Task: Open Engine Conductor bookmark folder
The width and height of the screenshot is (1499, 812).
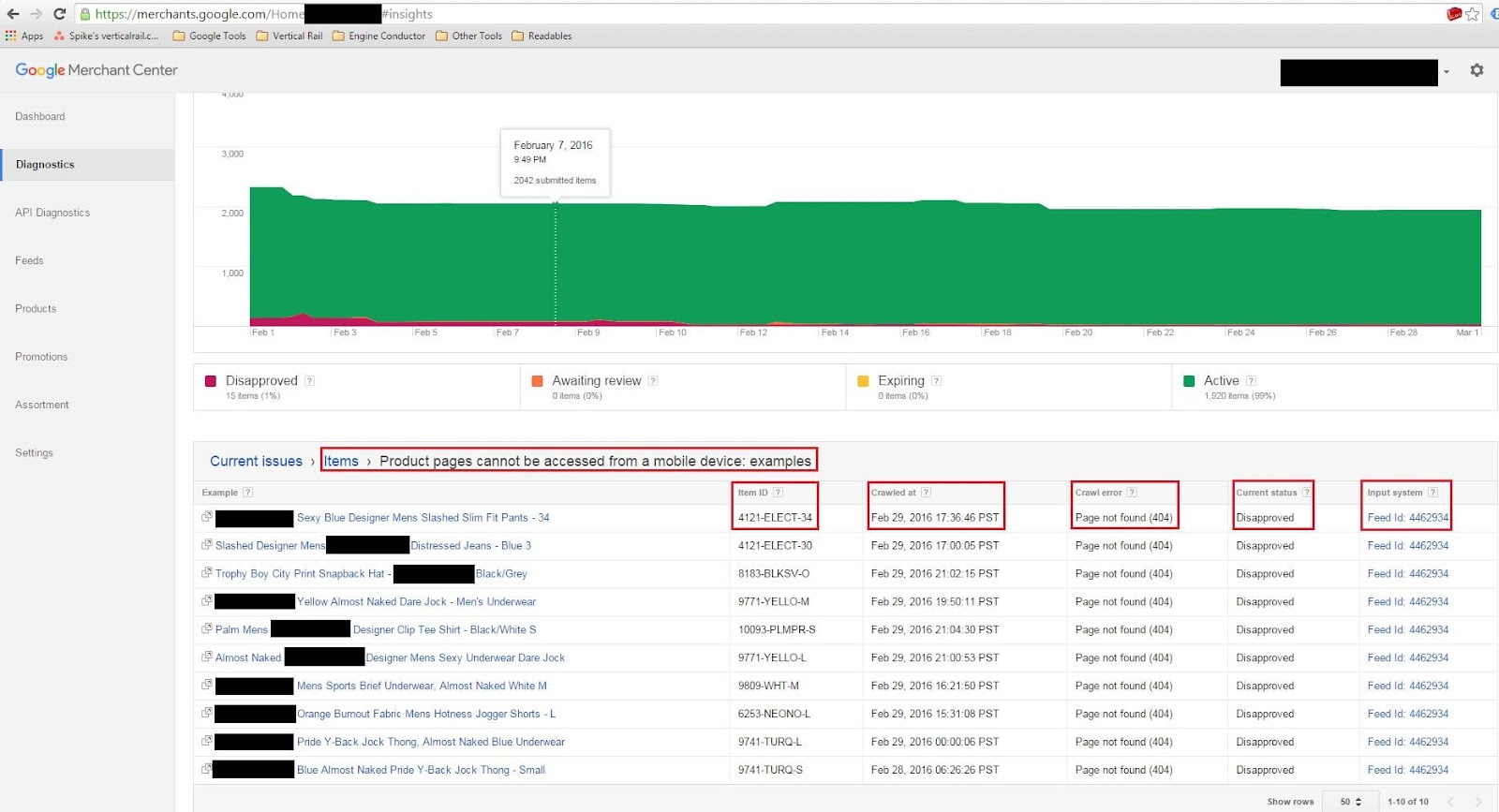Action: [378, 37]
